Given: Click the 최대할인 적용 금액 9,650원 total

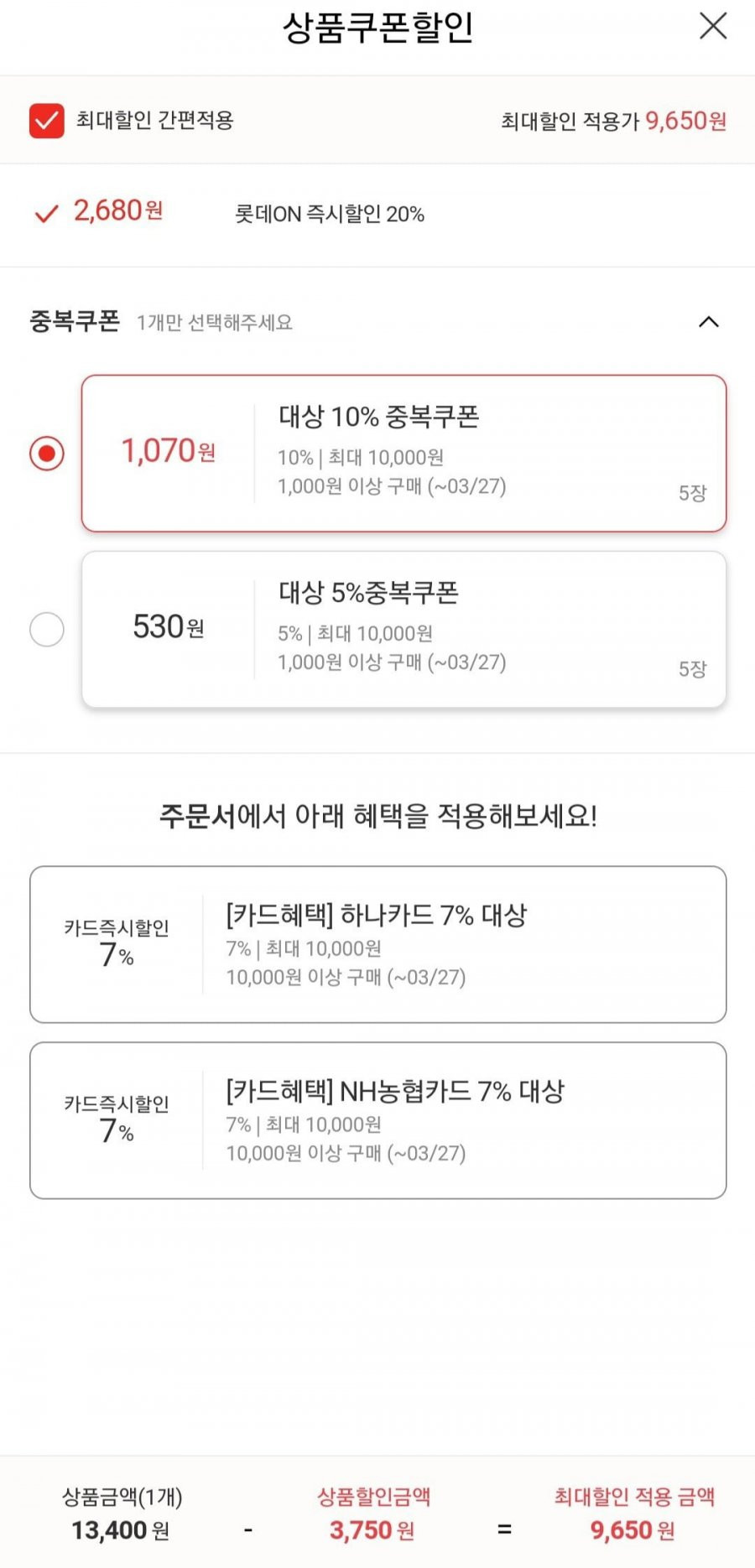Looking at the screenshot, I should click(x=634, y=1514).
